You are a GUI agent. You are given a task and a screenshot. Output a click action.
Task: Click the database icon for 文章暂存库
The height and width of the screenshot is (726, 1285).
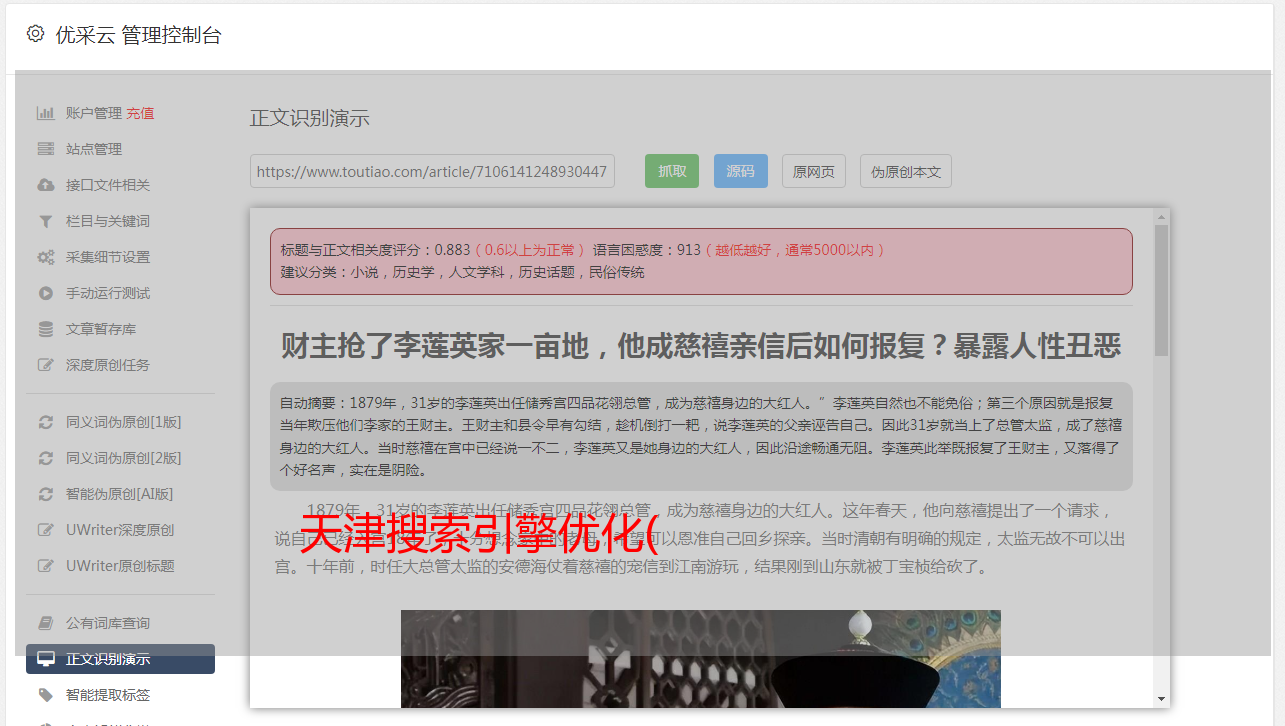(x=45, y=329)
